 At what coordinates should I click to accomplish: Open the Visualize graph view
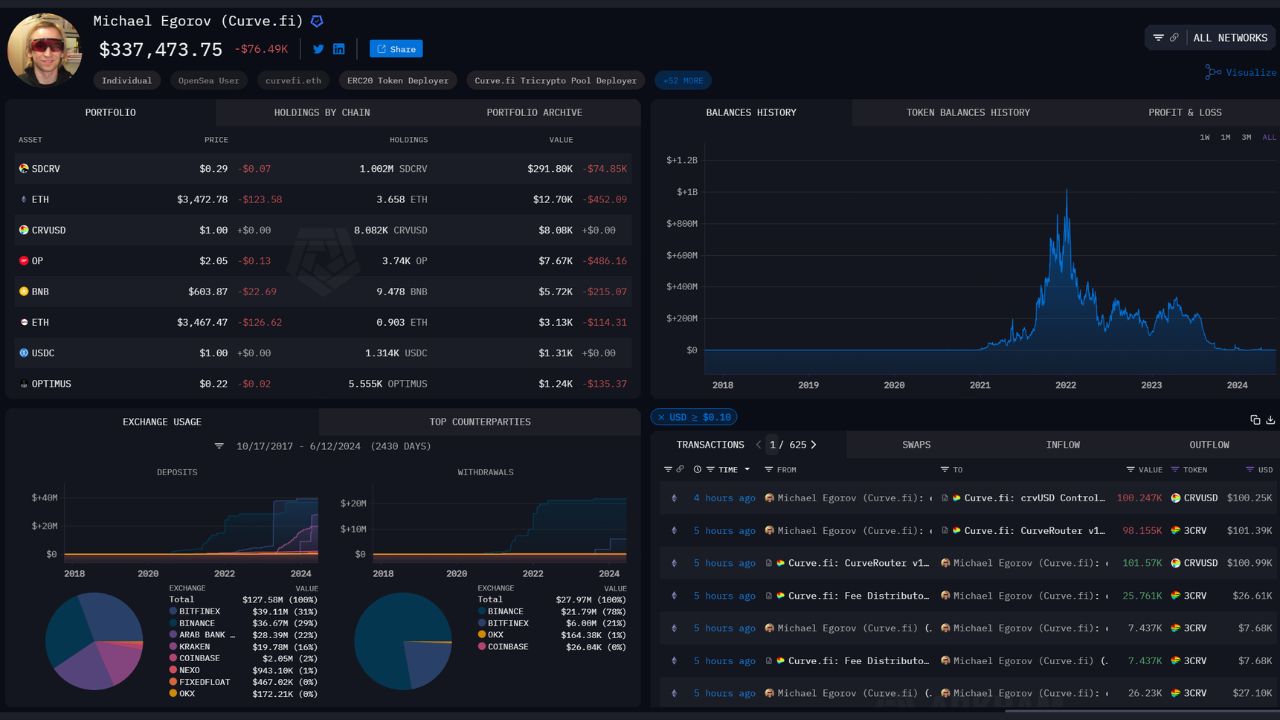[x=1240, y=72]
